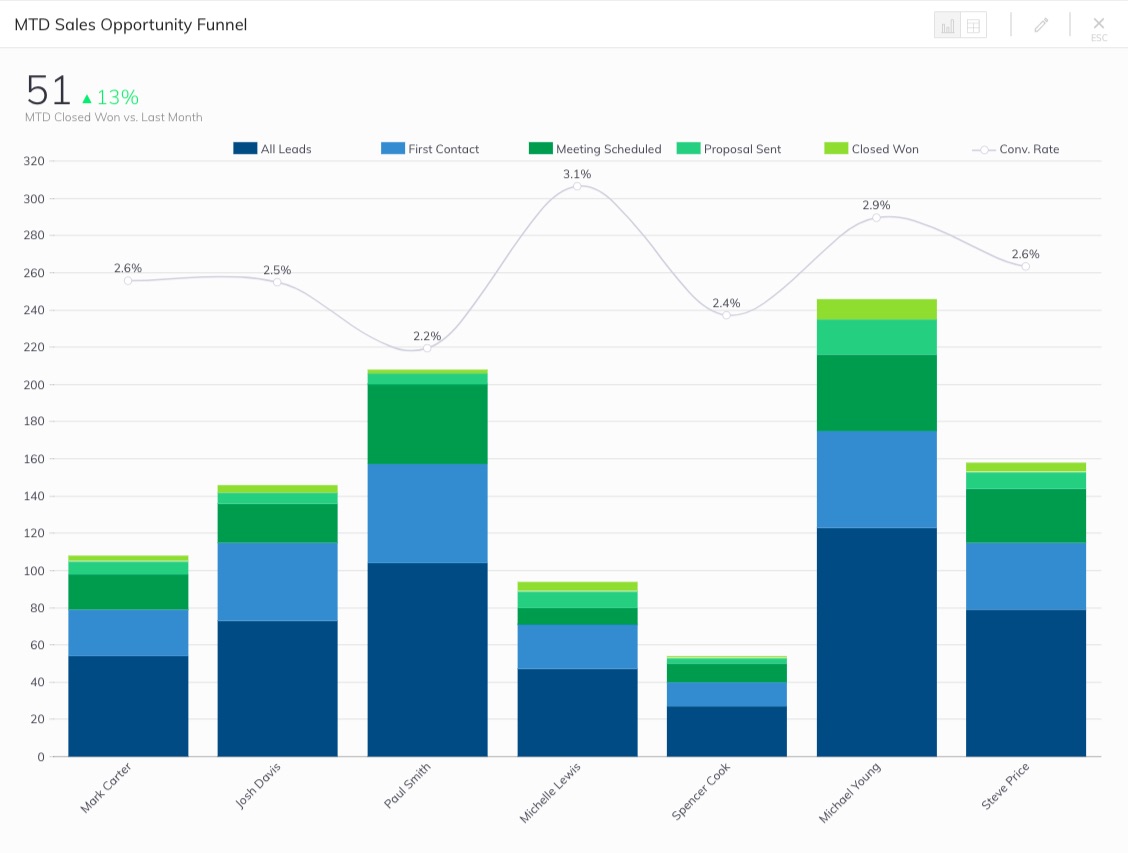Viewport: 1128px width, 853px height.
Task: Select the column chart icon in the toolbar
Action: coord(948,23)
